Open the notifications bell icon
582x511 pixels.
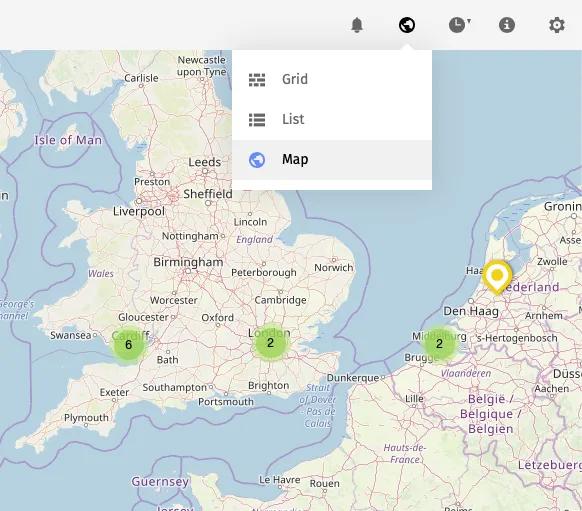(357, 25)
